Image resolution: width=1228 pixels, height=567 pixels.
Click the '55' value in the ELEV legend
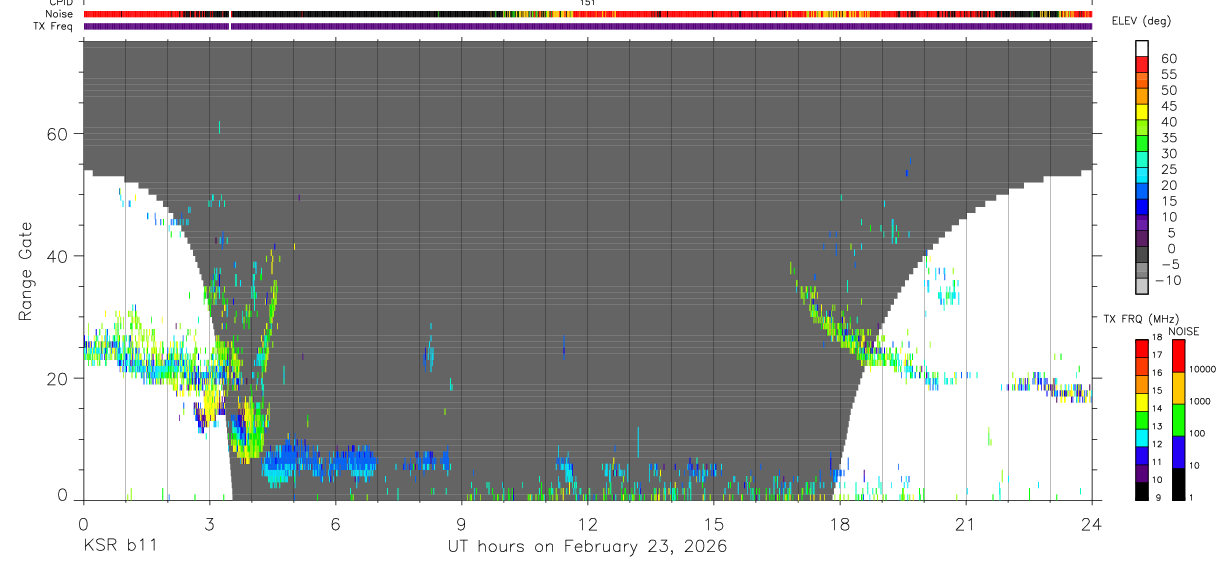tap(1167, 75)
